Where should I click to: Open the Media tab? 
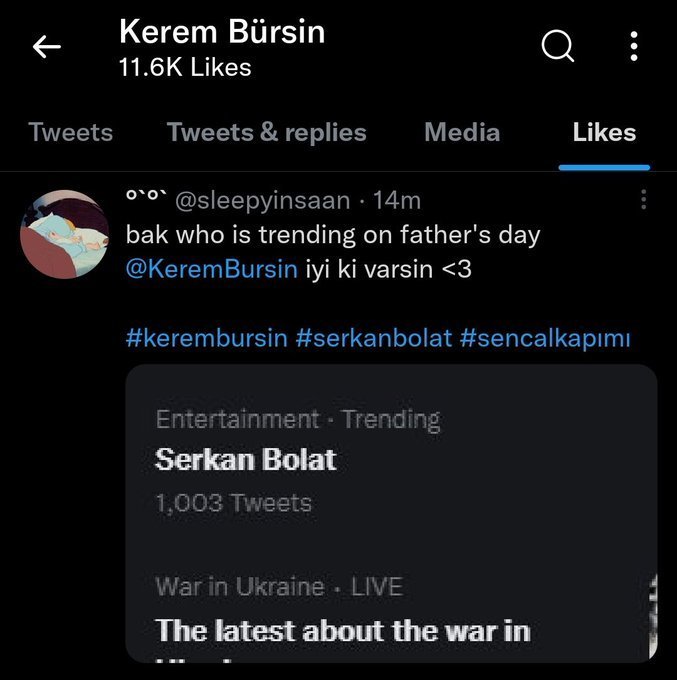pyautogui.click(x=461, y=132)
